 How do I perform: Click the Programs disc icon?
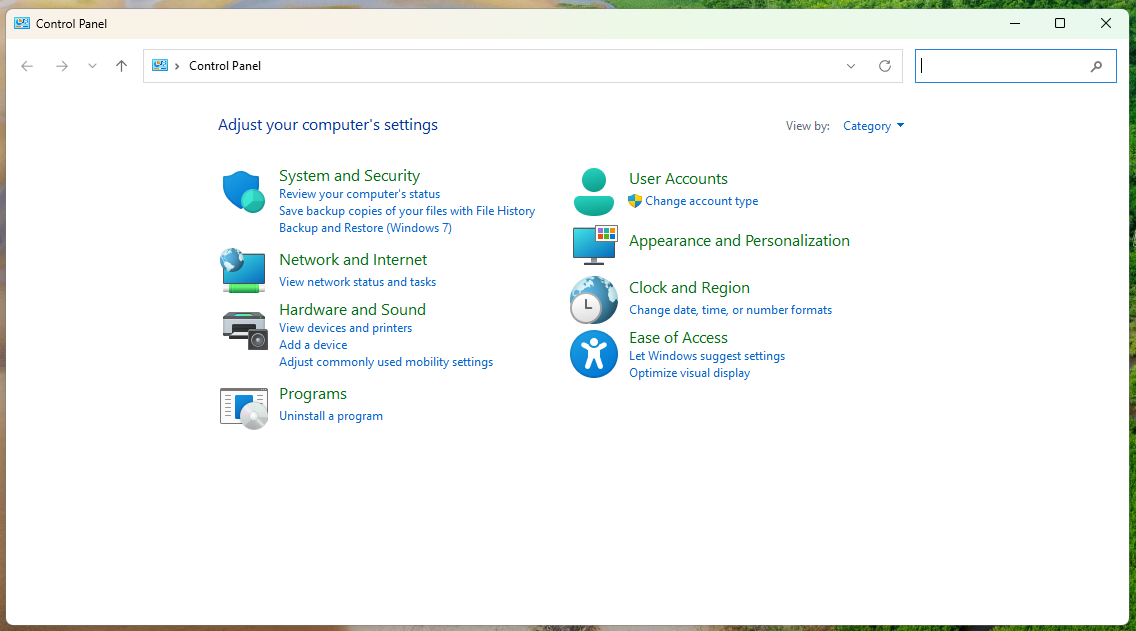[243, 409]
